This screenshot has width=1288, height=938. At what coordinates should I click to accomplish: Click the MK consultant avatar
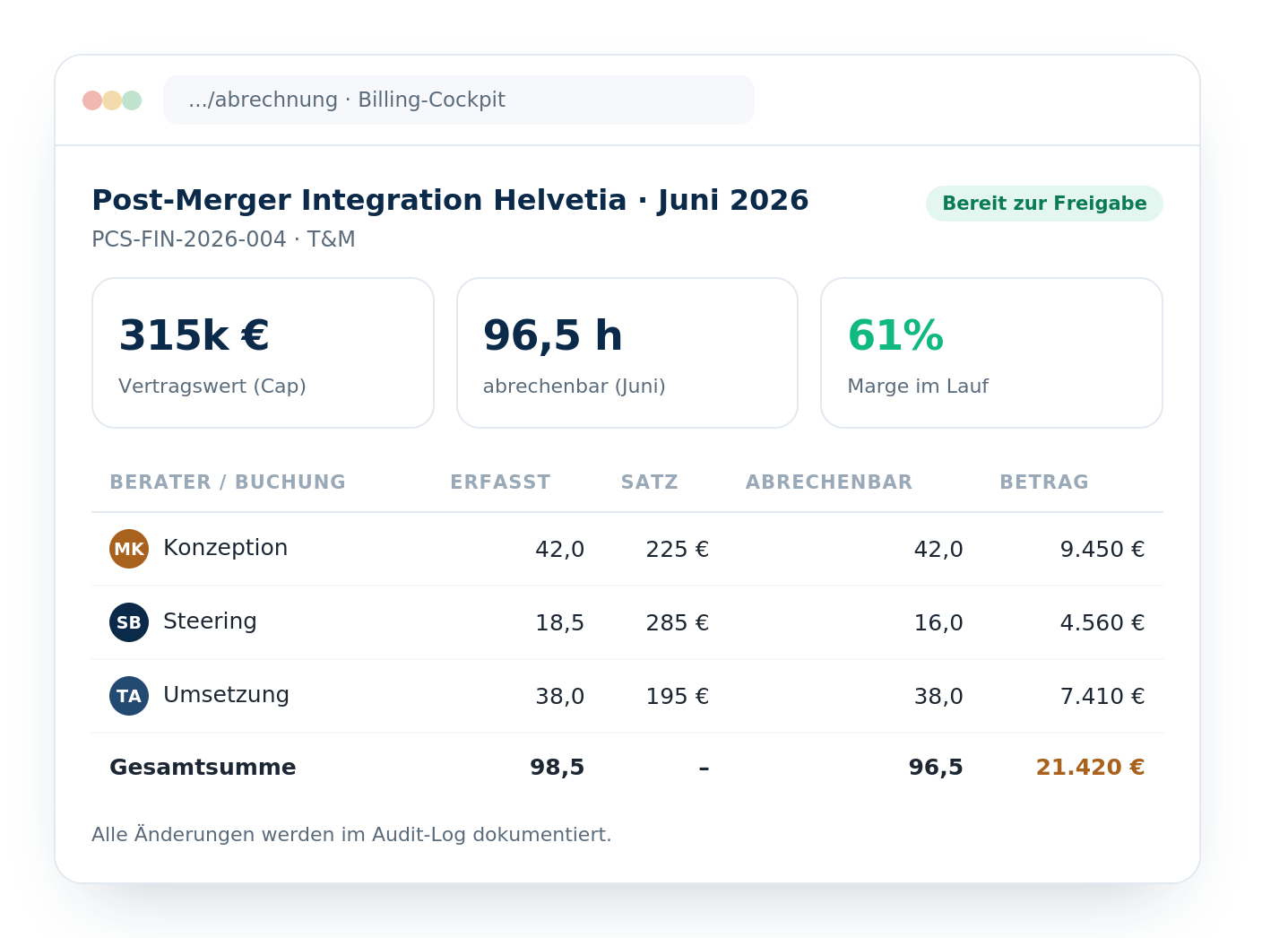[x=129, y=549]
